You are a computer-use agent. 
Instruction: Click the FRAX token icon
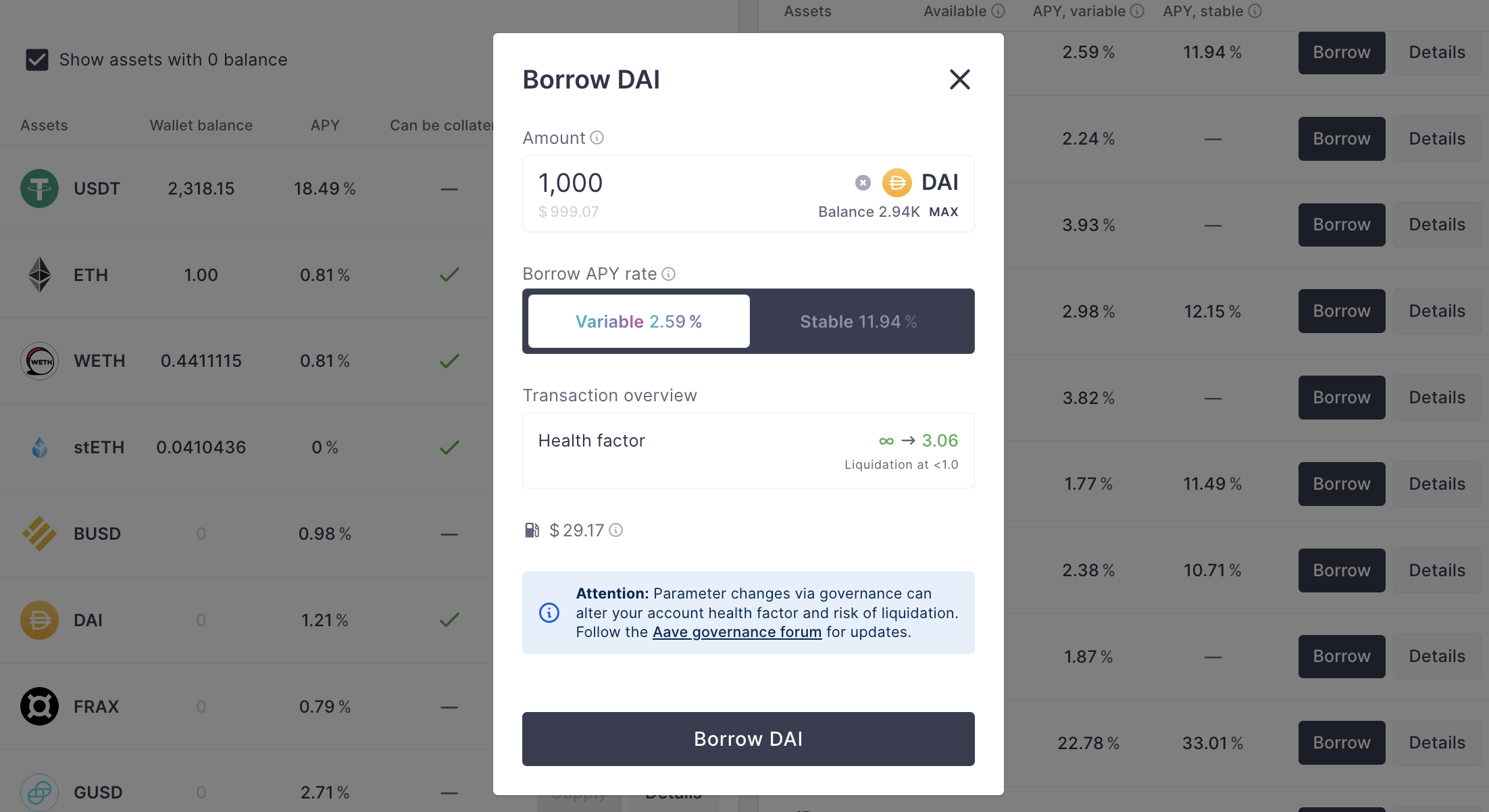39,706
